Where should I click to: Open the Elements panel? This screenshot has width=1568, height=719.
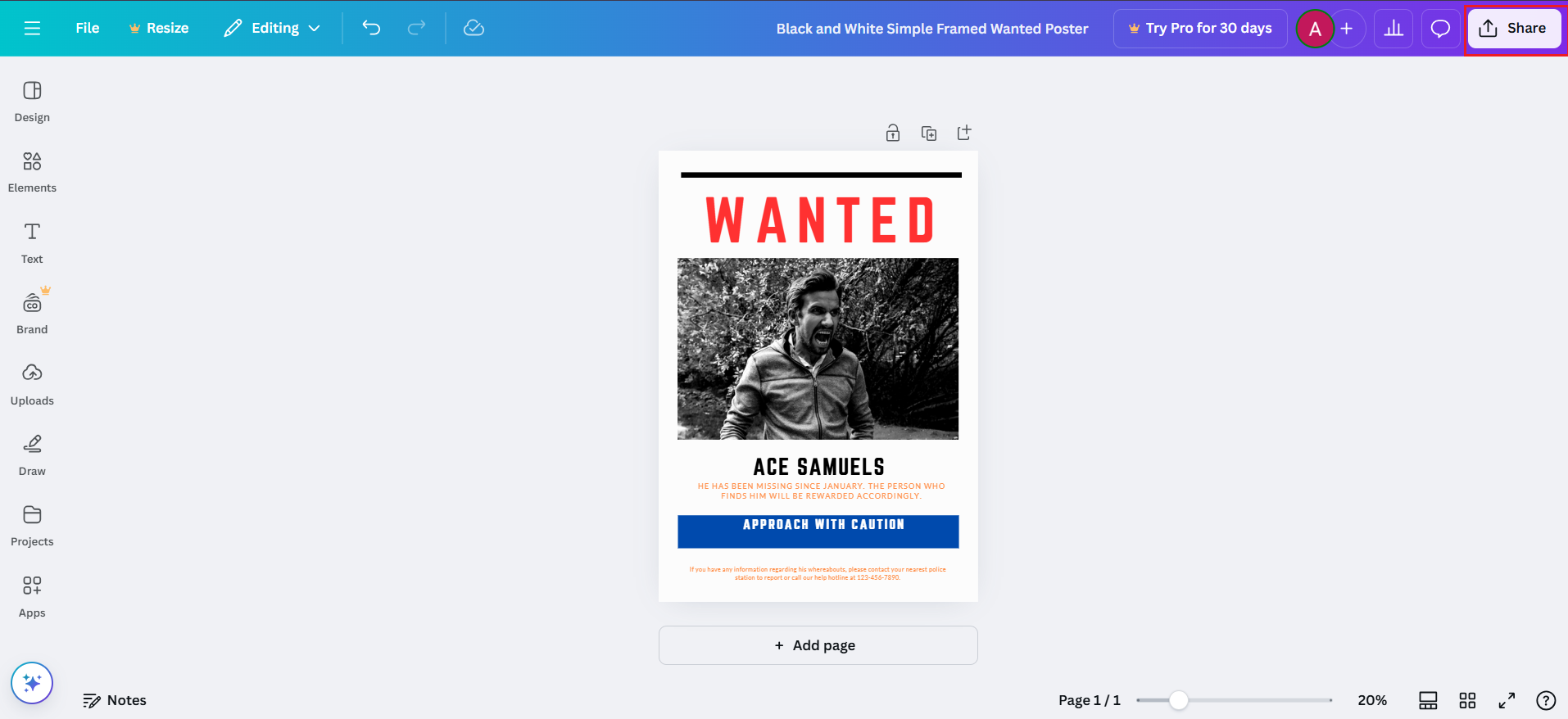(x=32, y=171)
